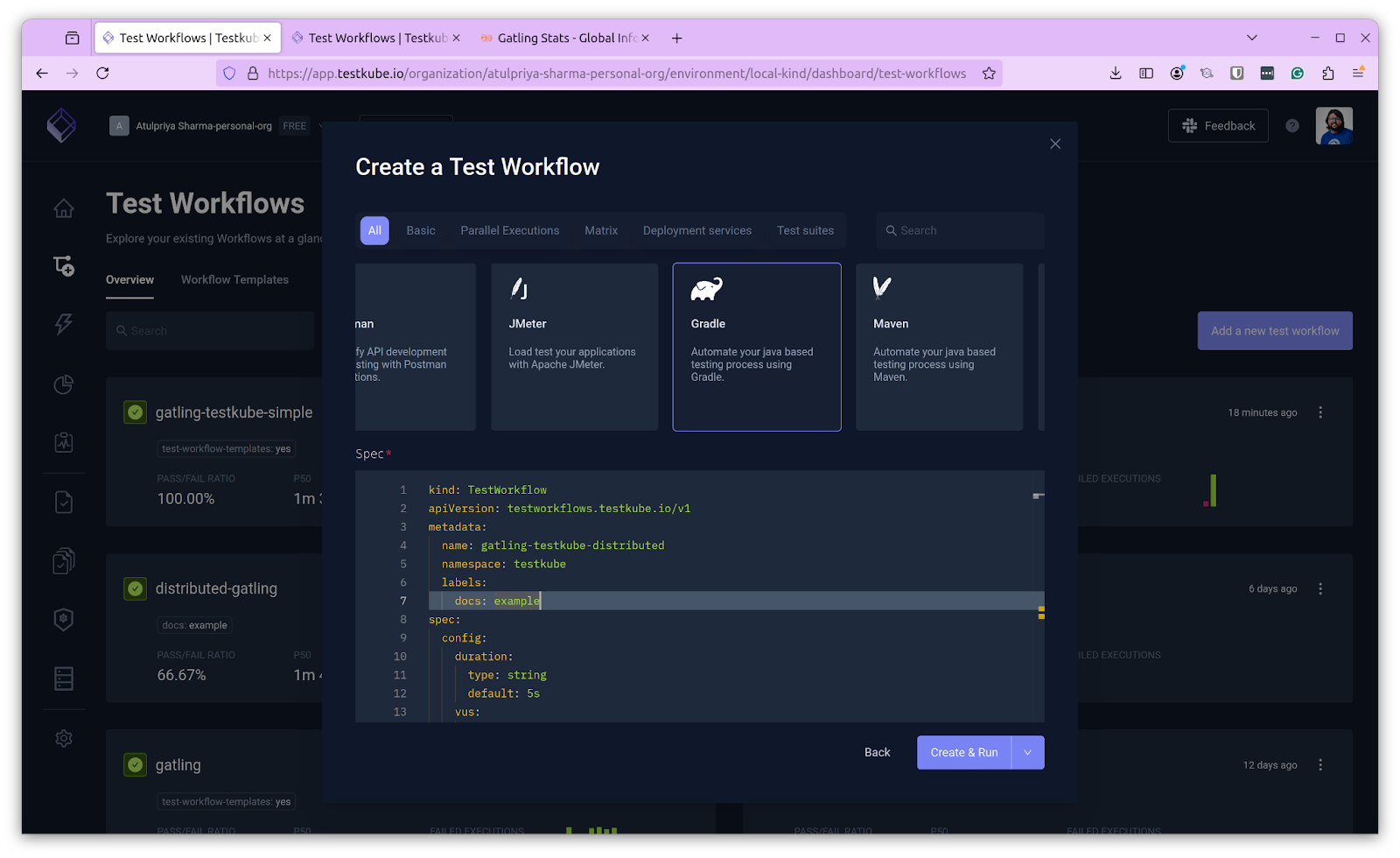This screenshot has height=858, width=1400.
Task: Select the Basic filter tab
Action: click(x=421, y=230)
